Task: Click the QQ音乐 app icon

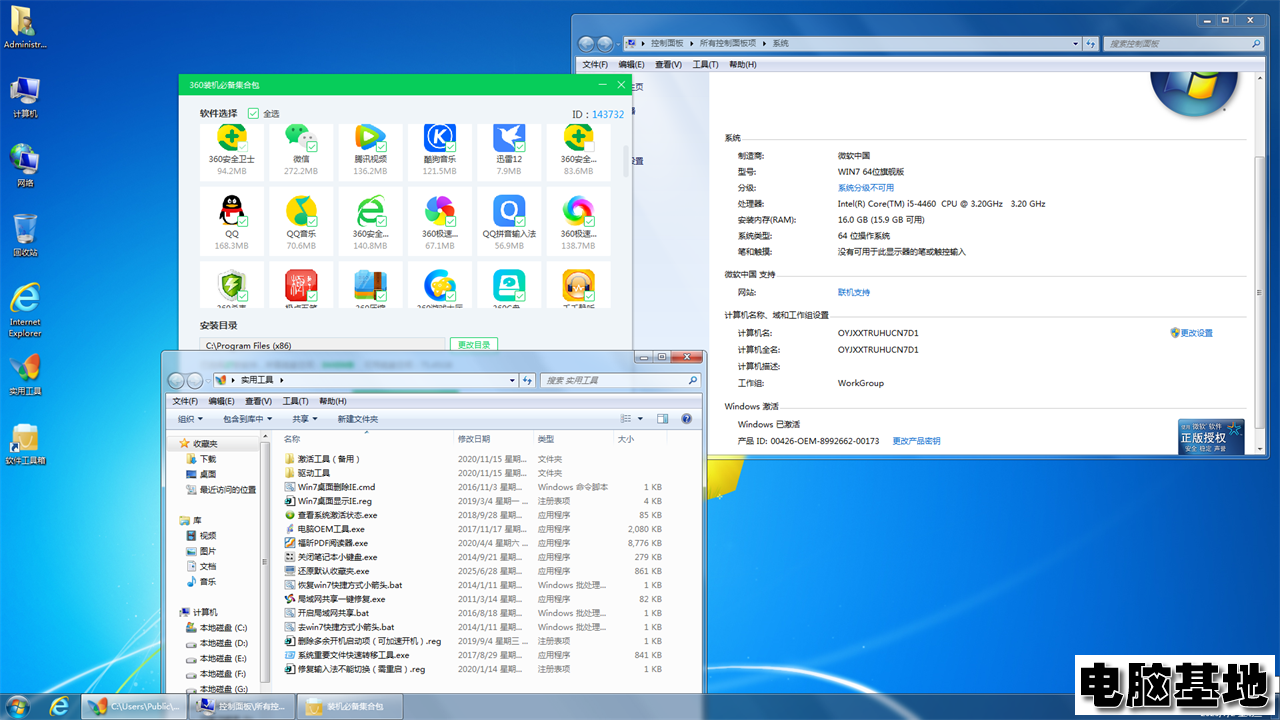Action: click(x=301, y=211)
